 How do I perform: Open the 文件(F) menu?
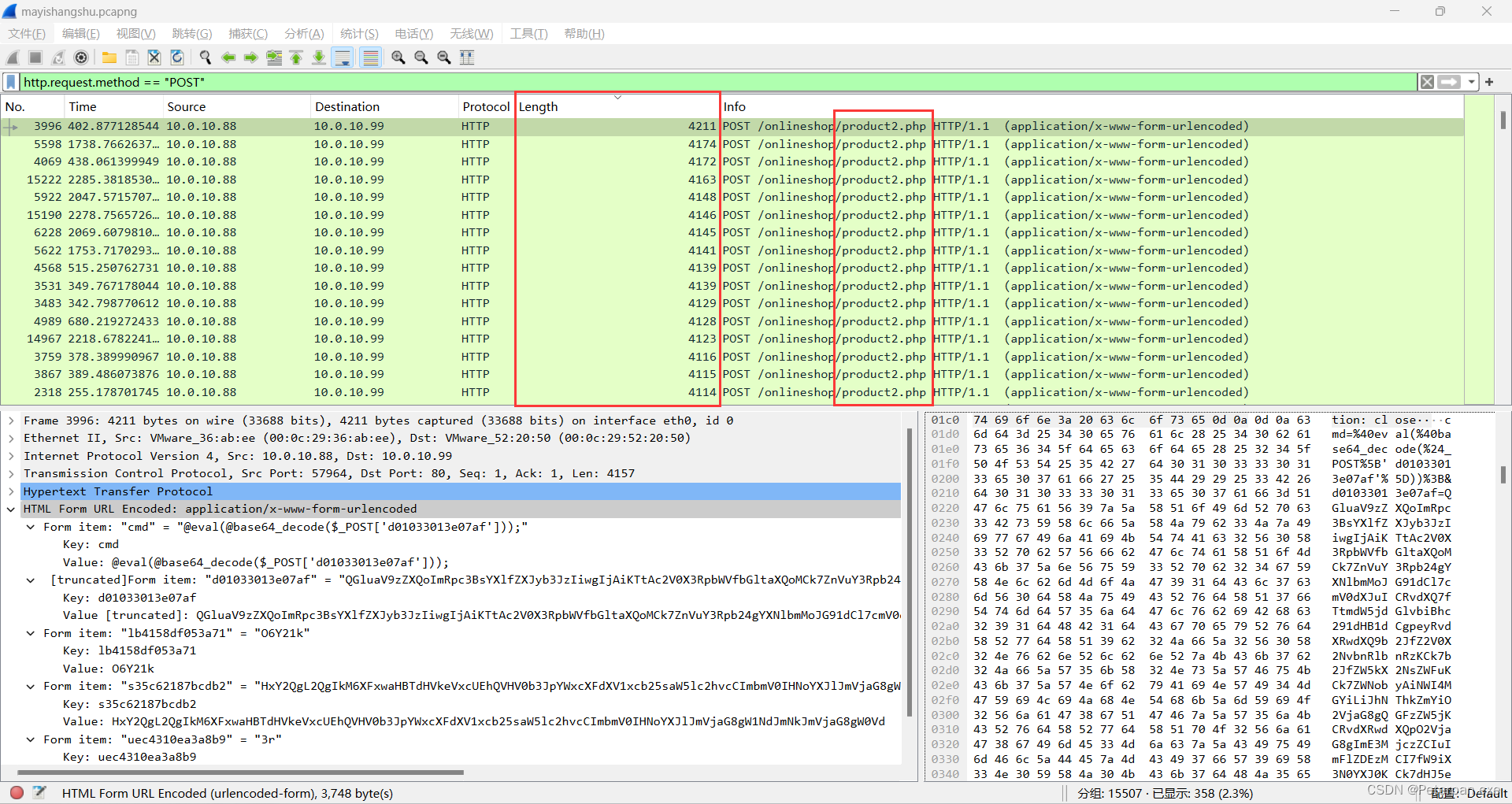point(27,34)
